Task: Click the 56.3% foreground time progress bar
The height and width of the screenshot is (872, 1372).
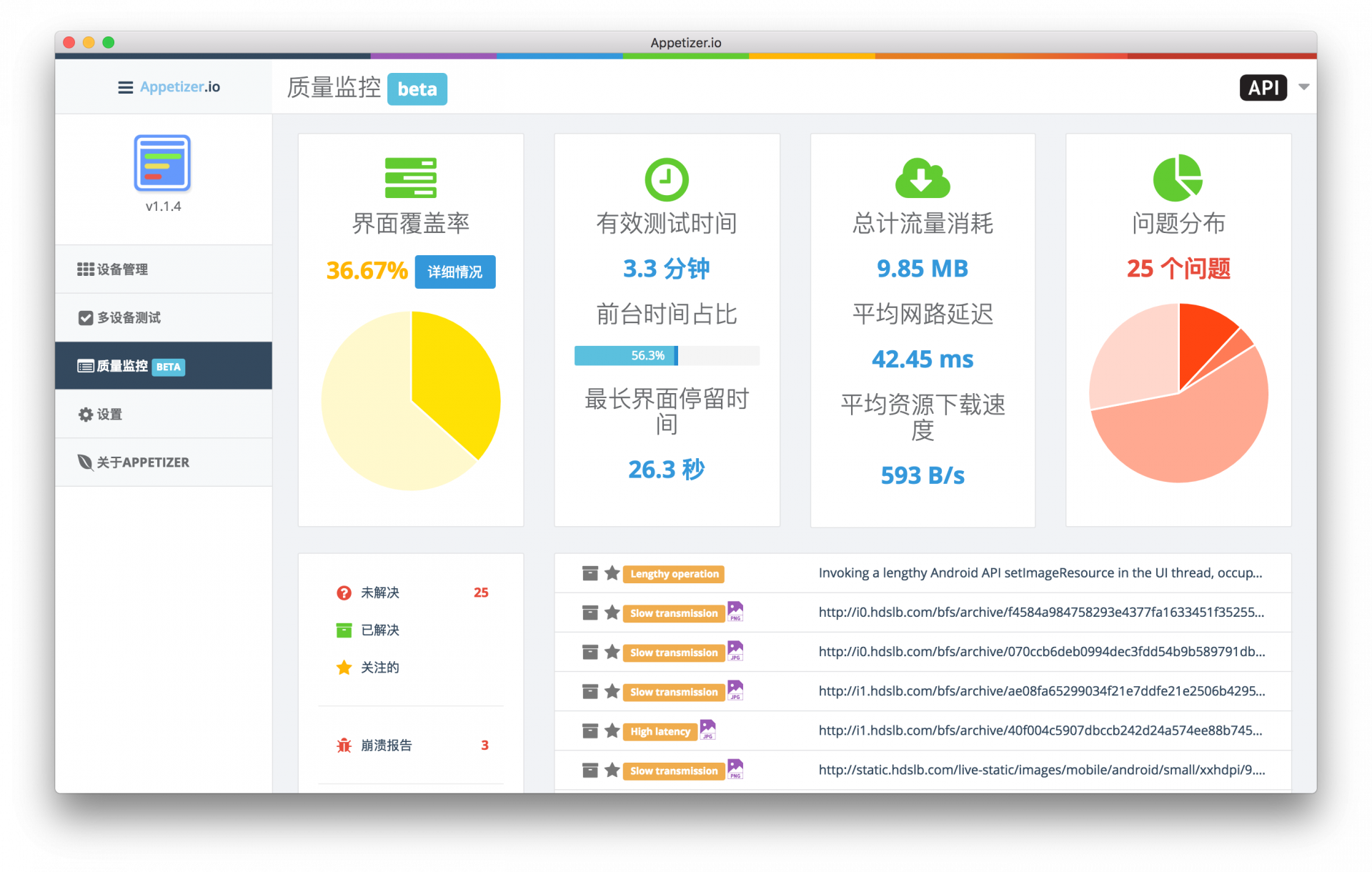Action: click(x=667, y=355)
